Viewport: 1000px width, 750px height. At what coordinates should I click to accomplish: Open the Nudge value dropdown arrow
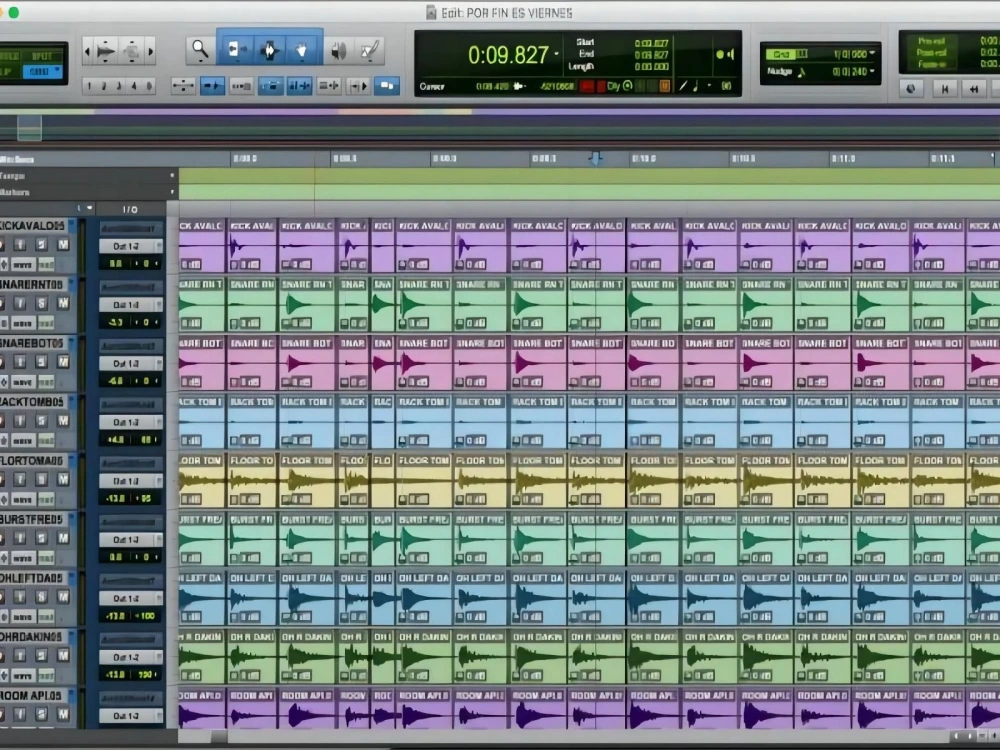tap(872, 71)
